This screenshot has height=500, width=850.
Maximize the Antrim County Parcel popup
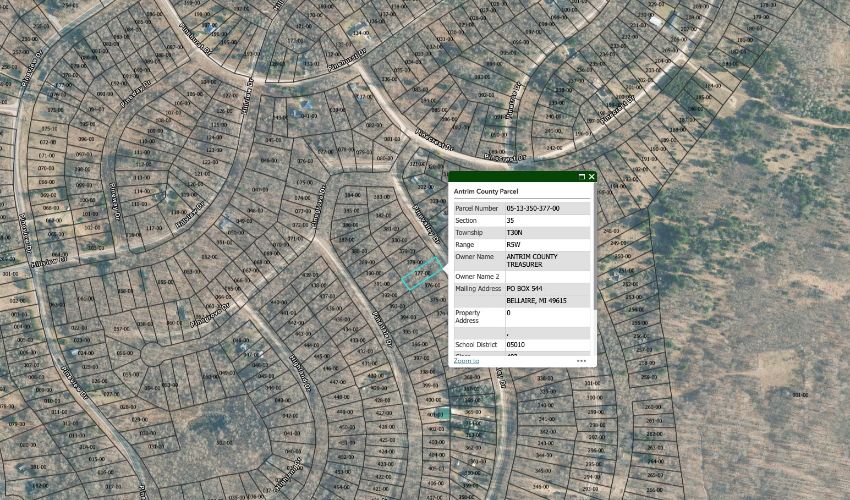(582, 177)
